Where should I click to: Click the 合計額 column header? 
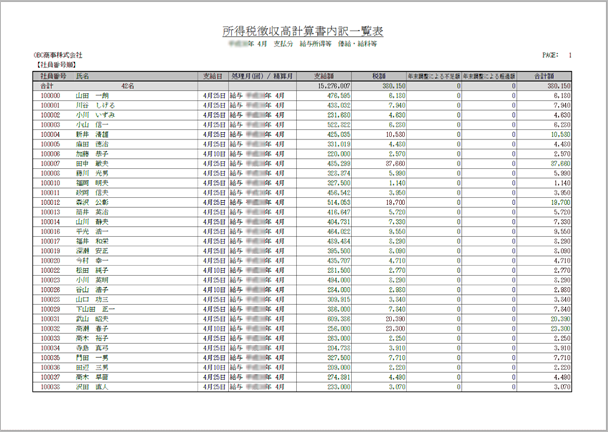click(544, 76)
